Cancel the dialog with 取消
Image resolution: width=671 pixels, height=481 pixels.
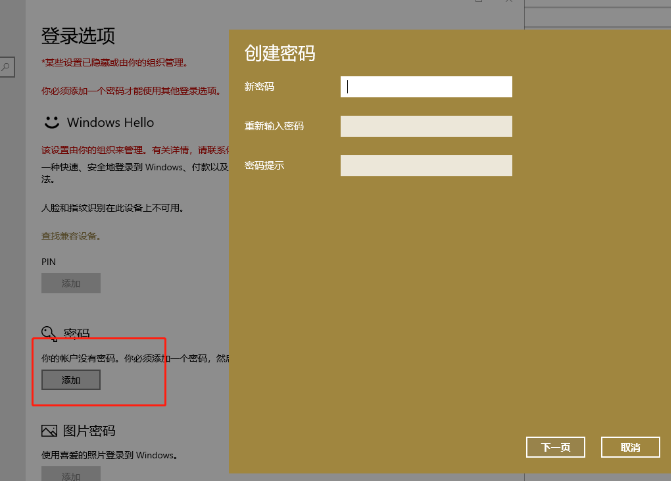point(630,447)
